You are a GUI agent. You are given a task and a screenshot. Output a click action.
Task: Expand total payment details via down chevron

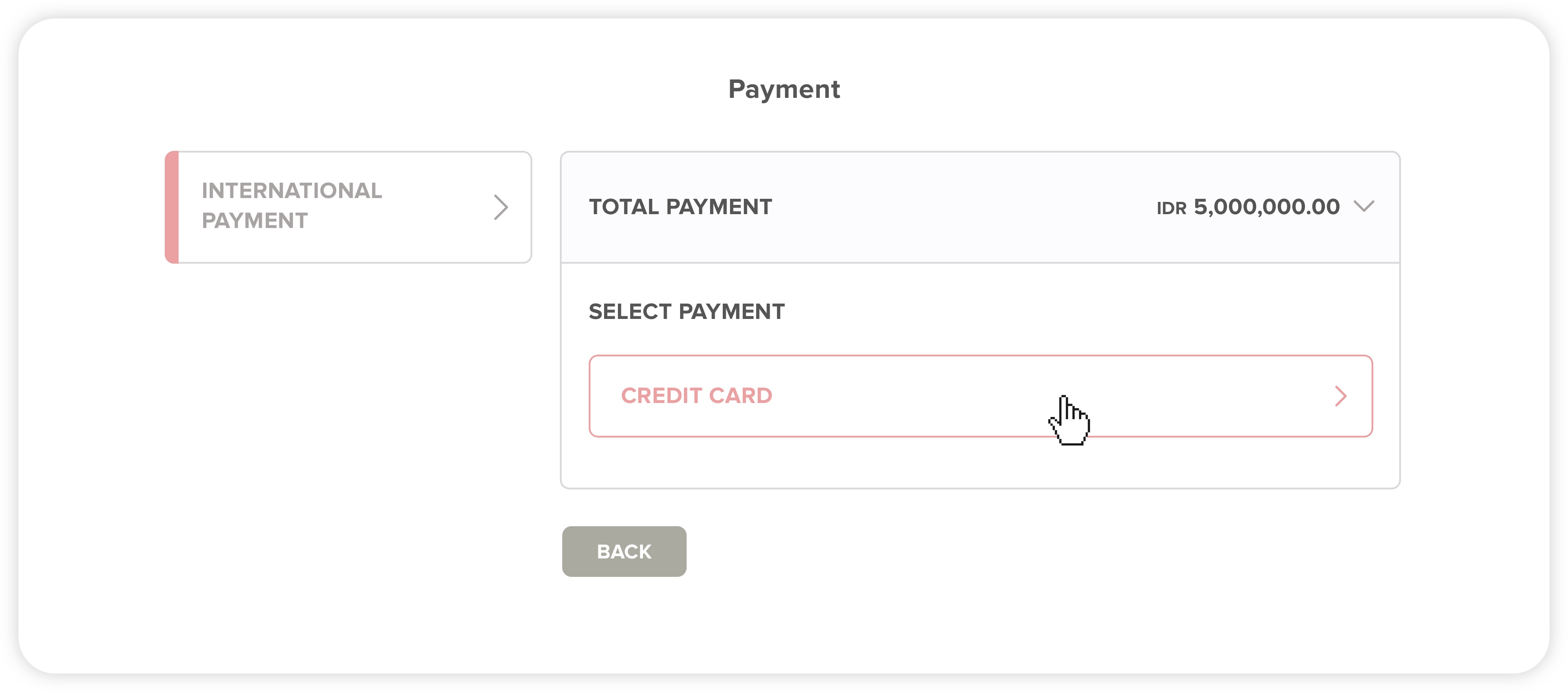(1363, 206)
